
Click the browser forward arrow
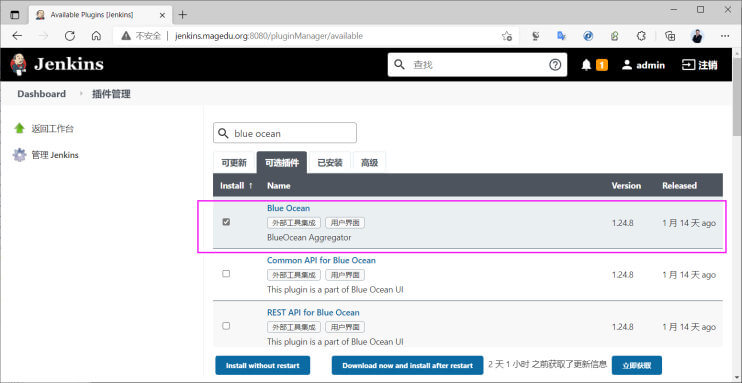pos(43,36)
